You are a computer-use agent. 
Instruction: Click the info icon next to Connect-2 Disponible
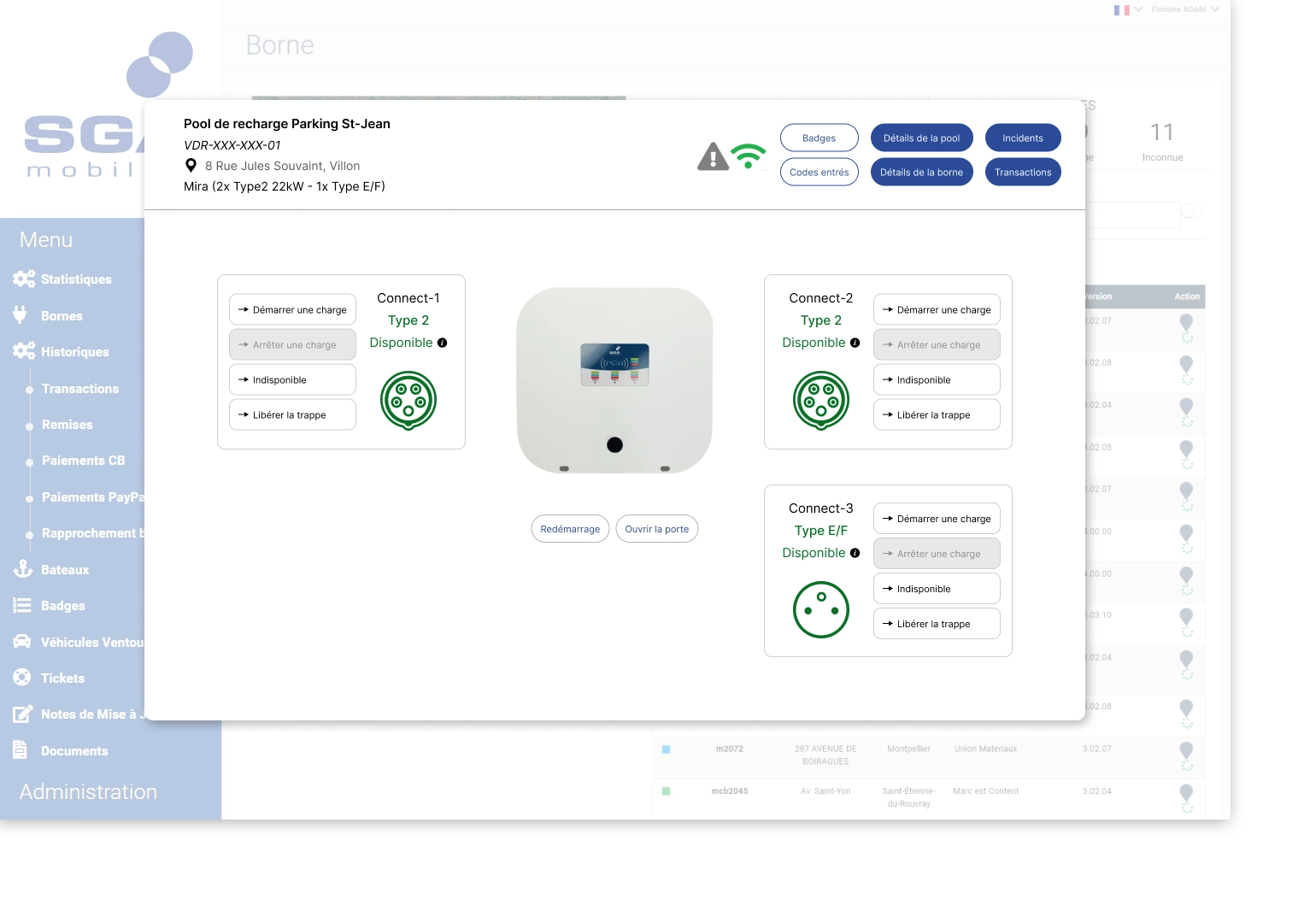(x=855, y=343)
